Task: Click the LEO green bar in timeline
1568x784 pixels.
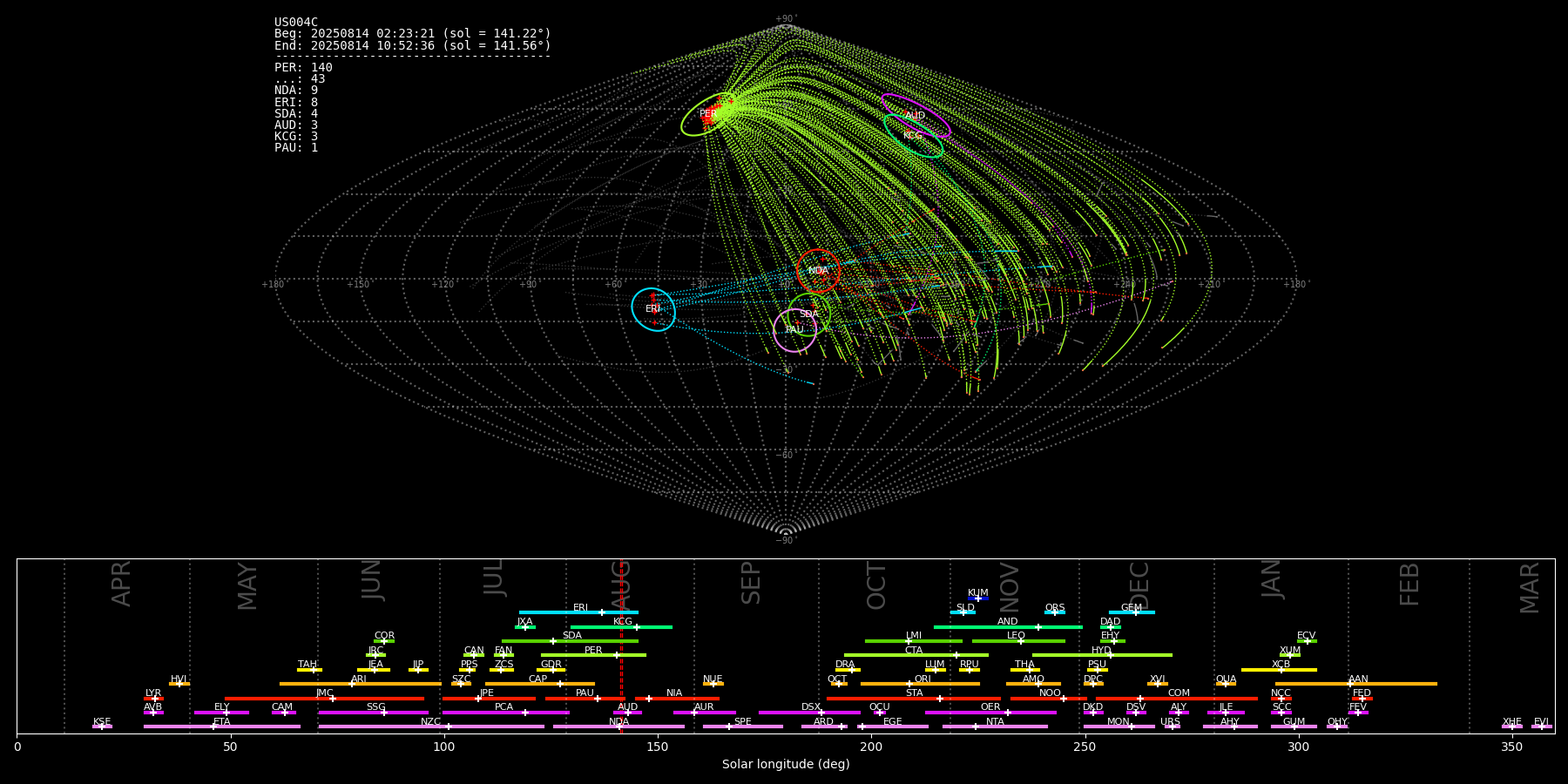Action: [x=1018, y=641]
